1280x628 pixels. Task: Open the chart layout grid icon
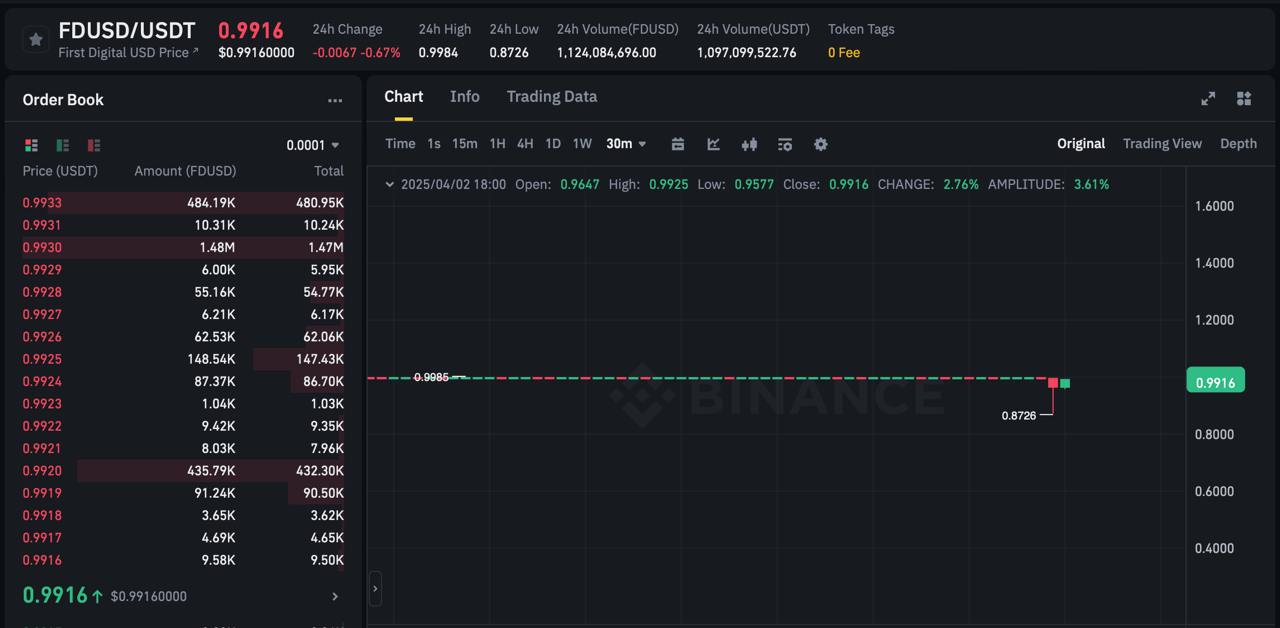click(1244, 98)
